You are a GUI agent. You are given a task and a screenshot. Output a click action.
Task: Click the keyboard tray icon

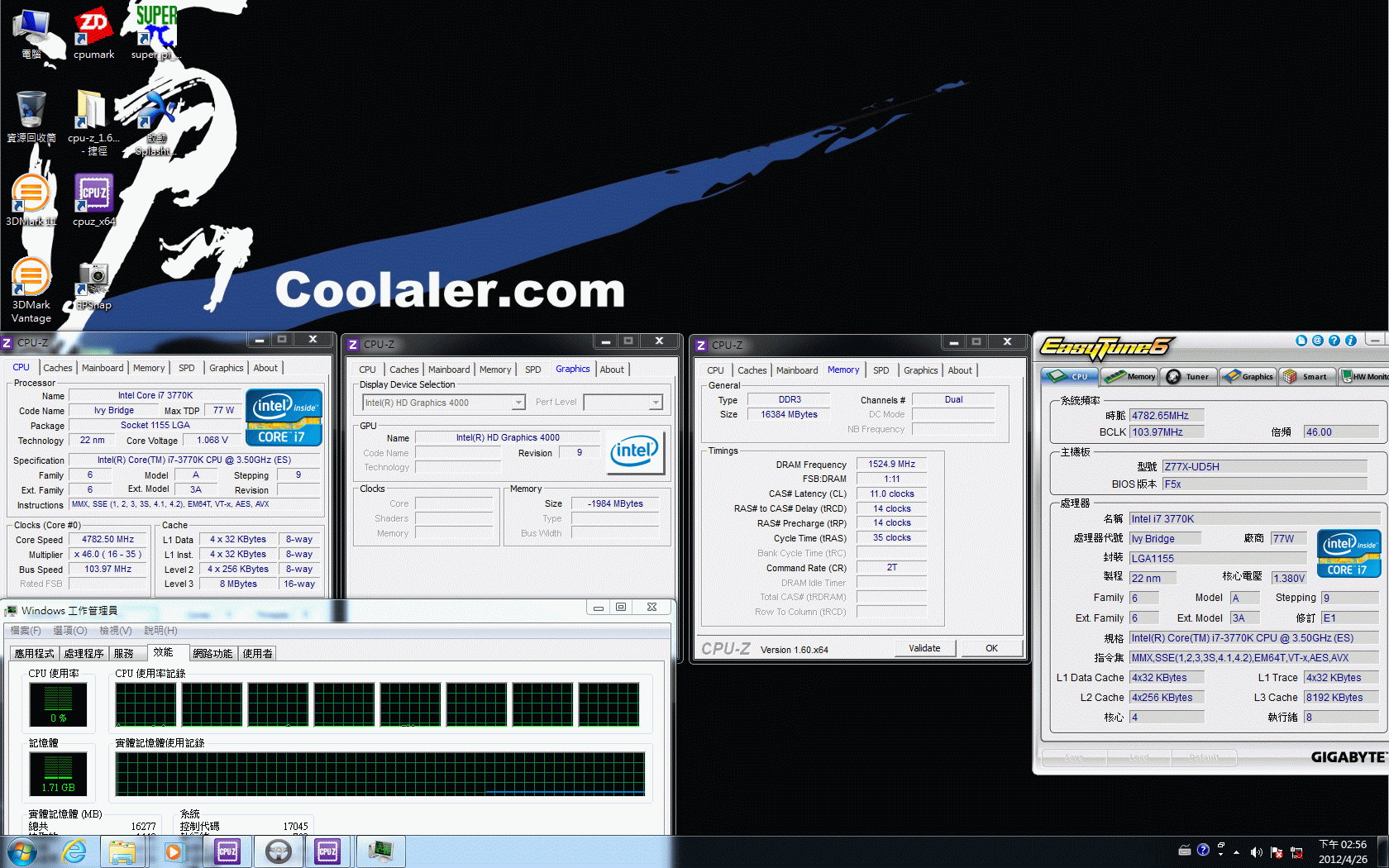pos(1184,850)
